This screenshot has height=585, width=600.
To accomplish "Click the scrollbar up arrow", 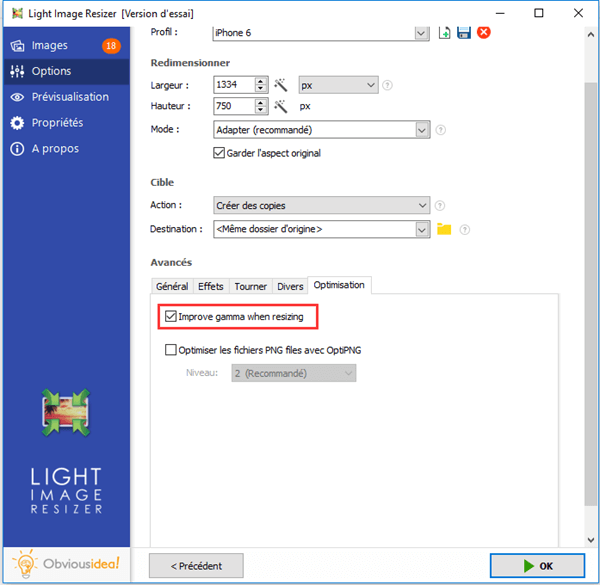I will 590,35.
